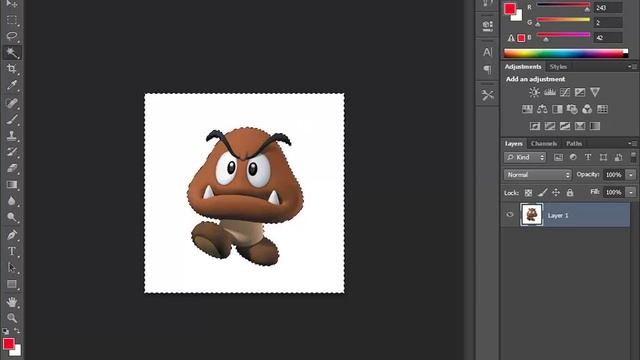Add Black & White adjustment

[557, 109]
